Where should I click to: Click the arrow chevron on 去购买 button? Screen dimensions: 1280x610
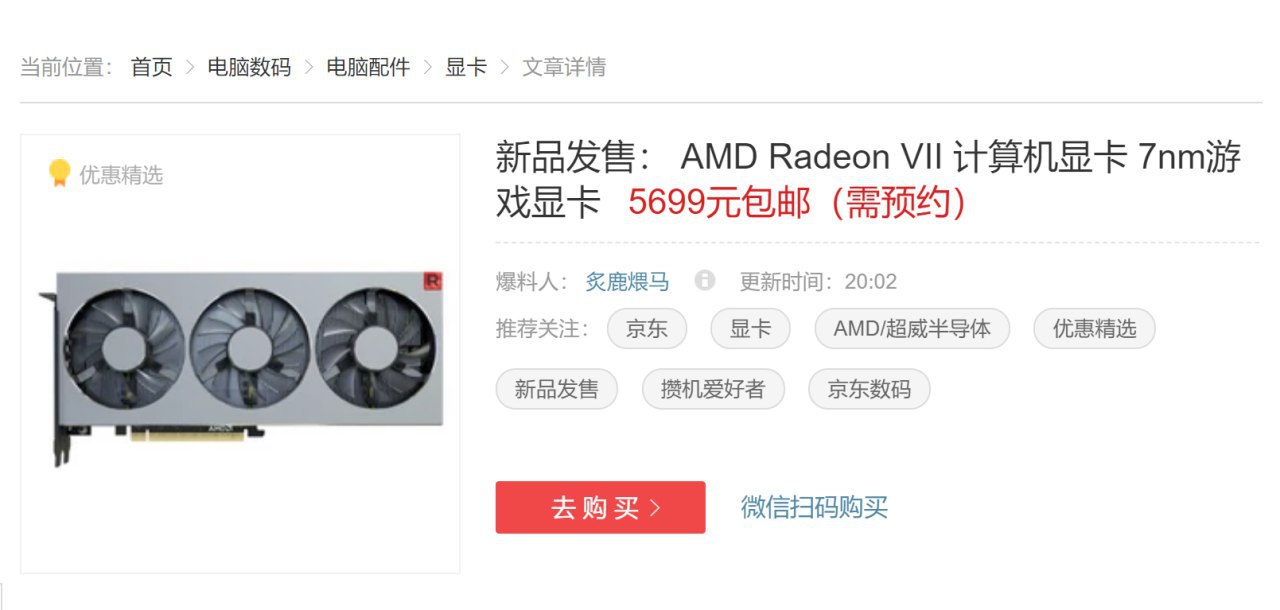pyautogui.click(x=655, y=508)
